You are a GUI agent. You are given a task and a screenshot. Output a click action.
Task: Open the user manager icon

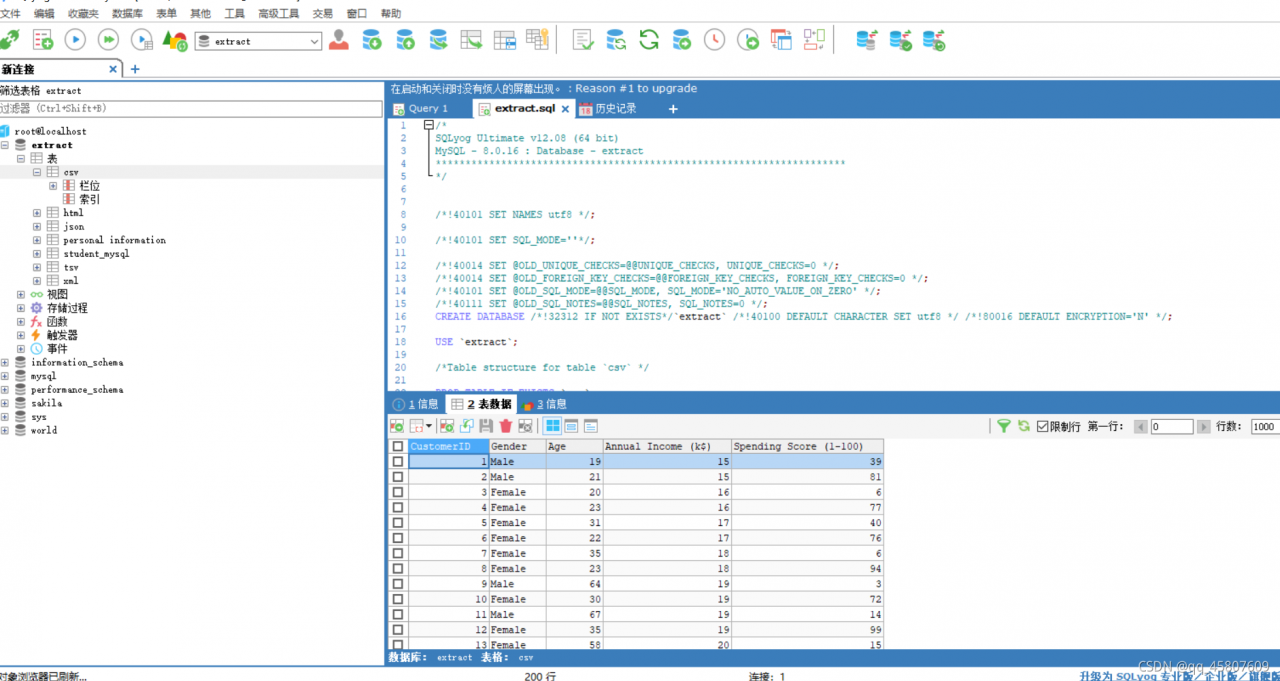tap(339, 40)
